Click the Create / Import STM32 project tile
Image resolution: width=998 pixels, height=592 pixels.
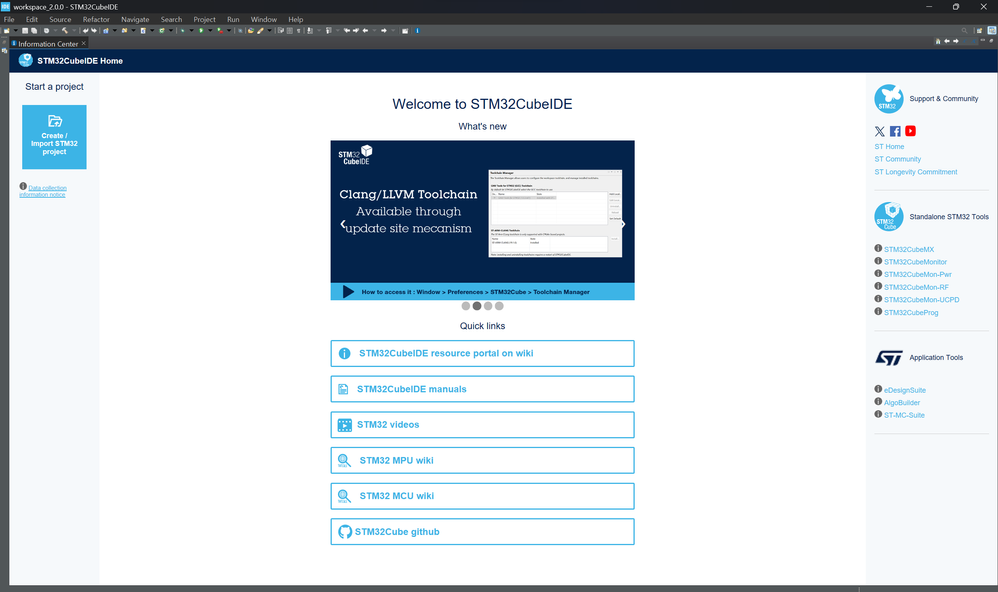click(x=54, y=137)
